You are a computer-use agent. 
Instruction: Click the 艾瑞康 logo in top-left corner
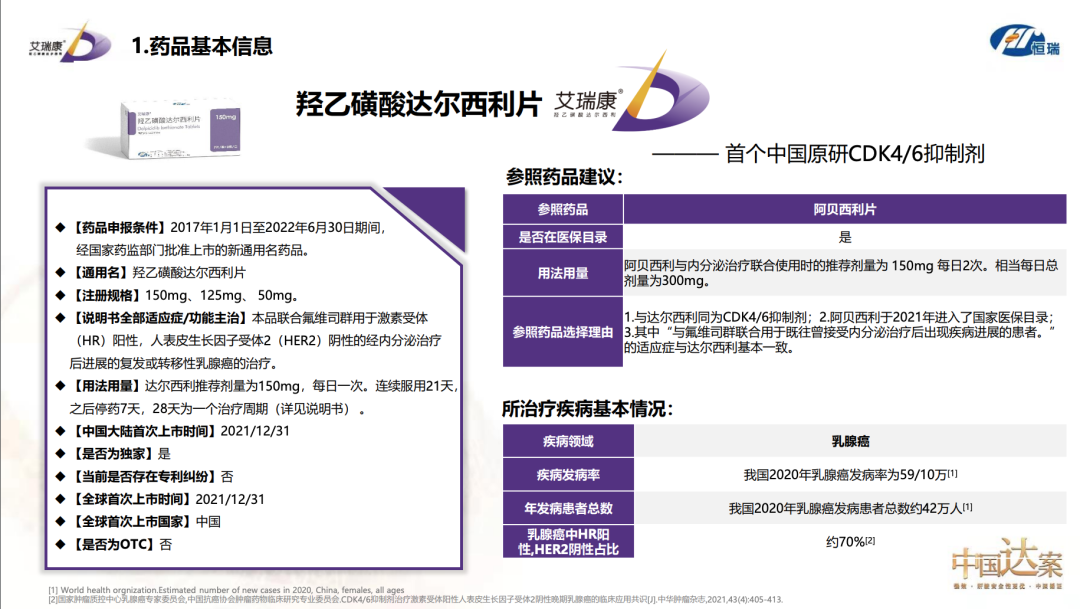(x=69, y=43)
